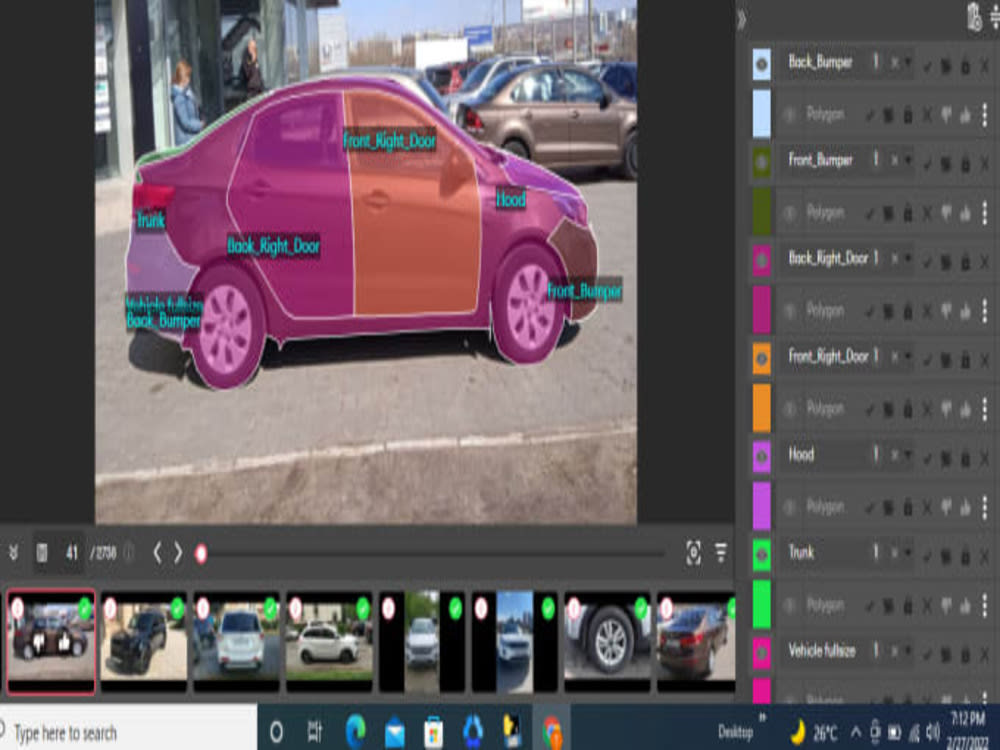The width and height of the screenshot is (1000, 750).
Task: Click the checkmark on Front_Bumper row
Action: pos(927,164)
